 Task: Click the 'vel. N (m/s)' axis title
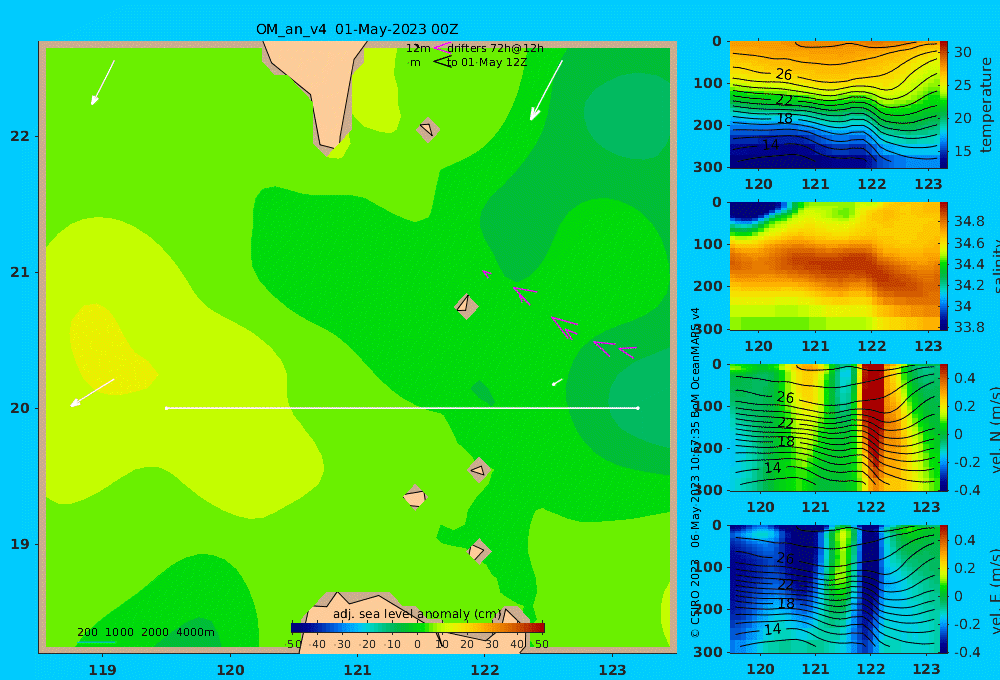pos(994,430)
